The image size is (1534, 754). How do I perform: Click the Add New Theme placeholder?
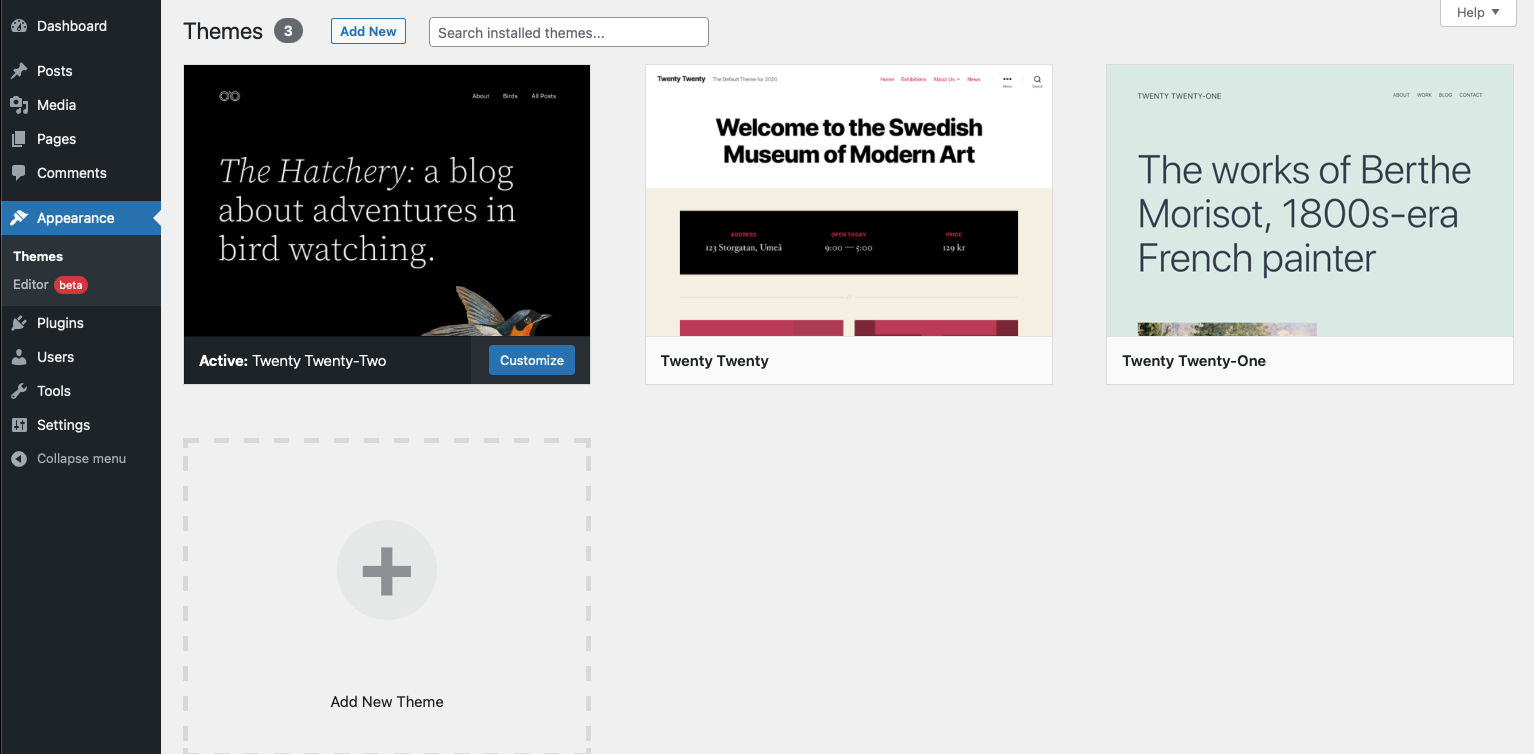387,570
